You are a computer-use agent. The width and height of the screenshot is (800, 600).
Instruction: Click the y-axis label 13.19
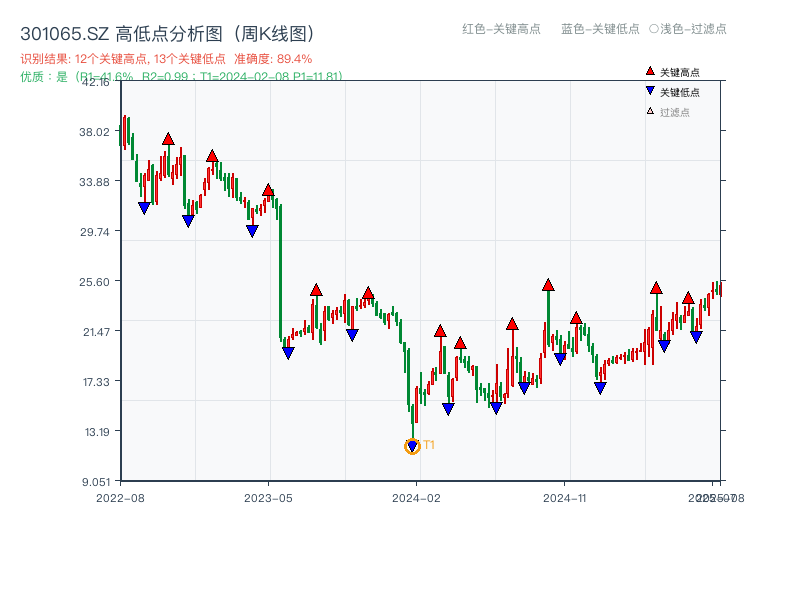(96, 432)
